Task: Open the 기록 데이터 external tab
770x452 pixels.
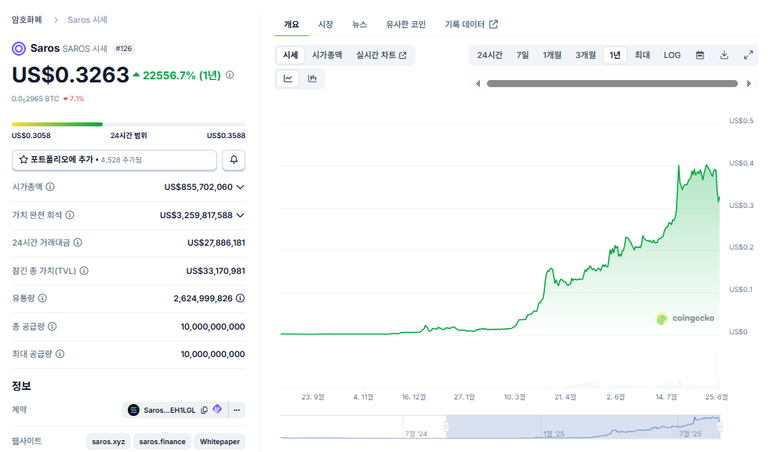Action: coord(471,24)
